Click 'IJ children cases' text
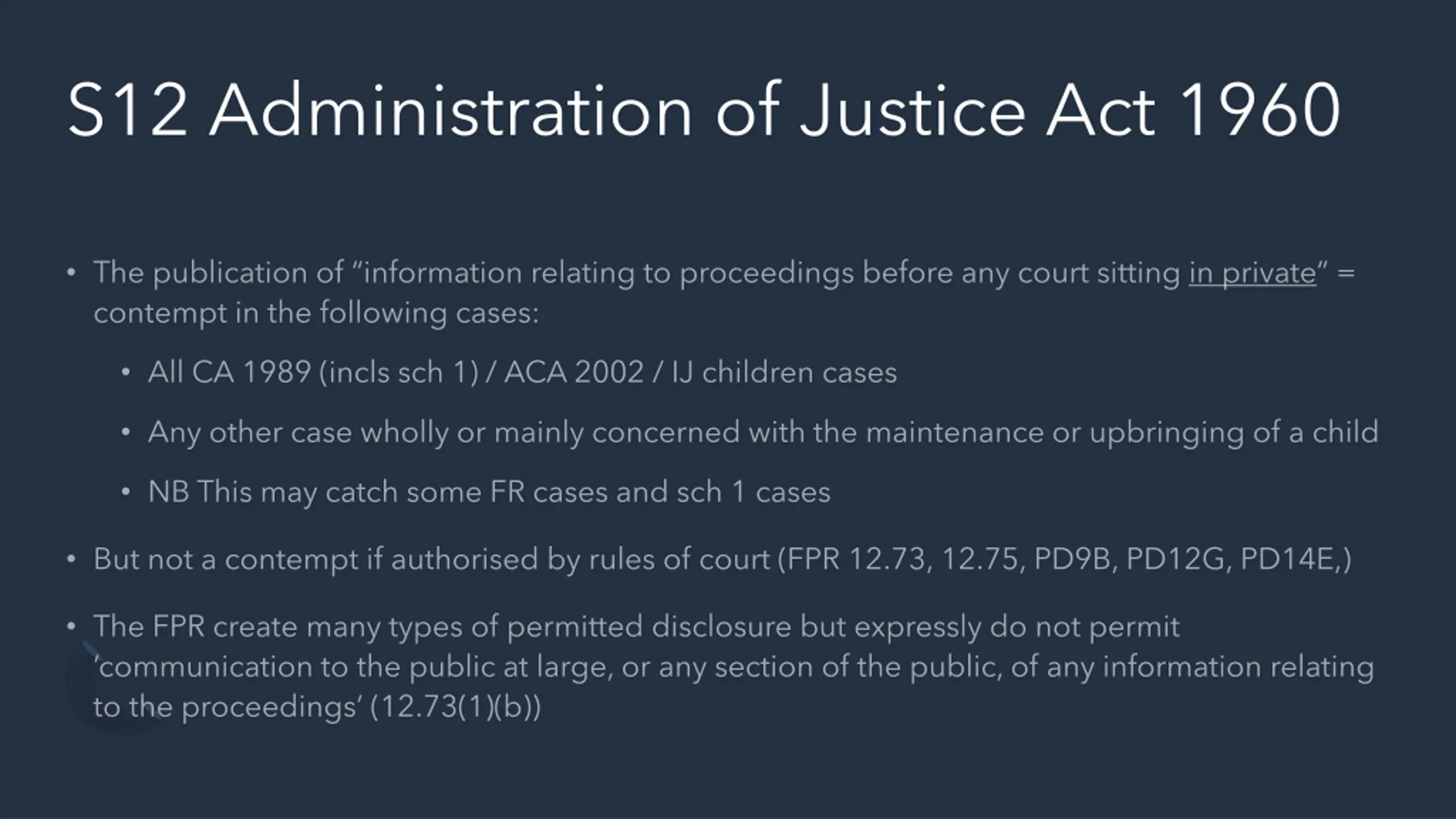1456x819 pixels. [x=784, y=373]
